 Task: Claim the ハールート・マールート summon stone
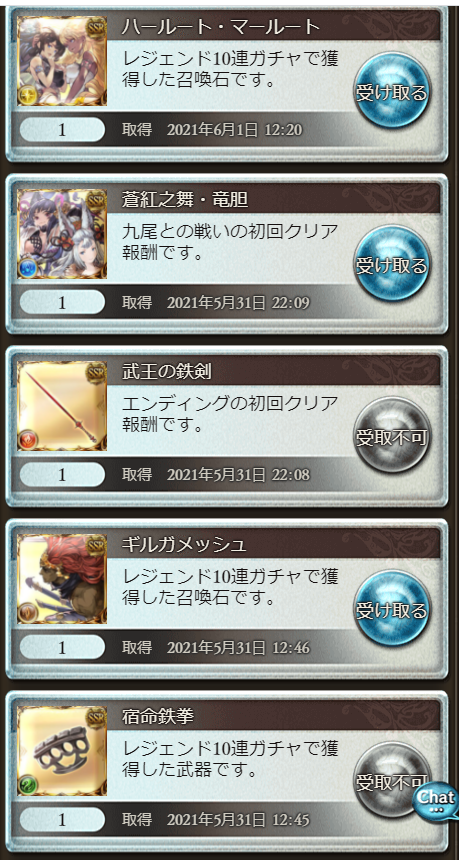pos(392,92)
